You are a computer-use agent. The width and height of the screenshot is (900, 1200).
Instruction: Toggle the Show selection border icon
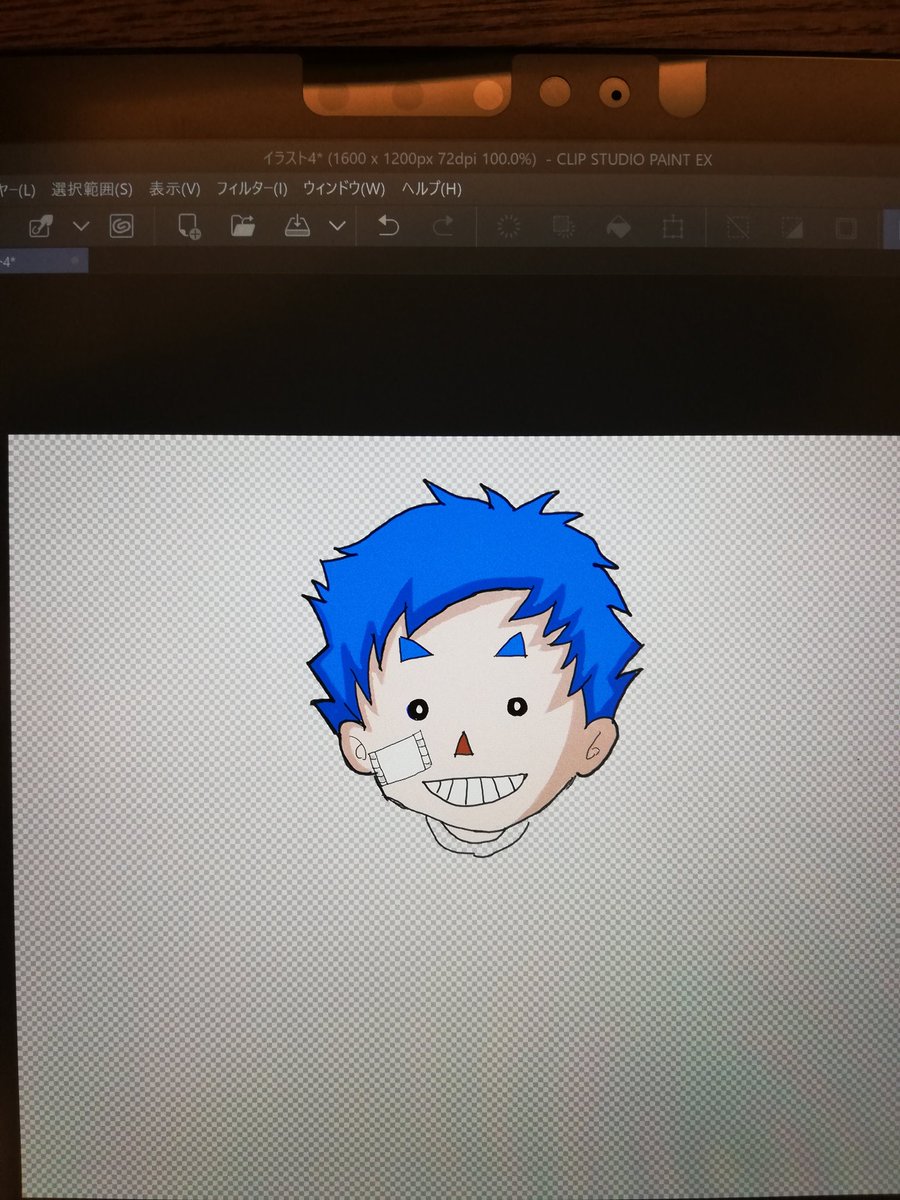(846, 228)
